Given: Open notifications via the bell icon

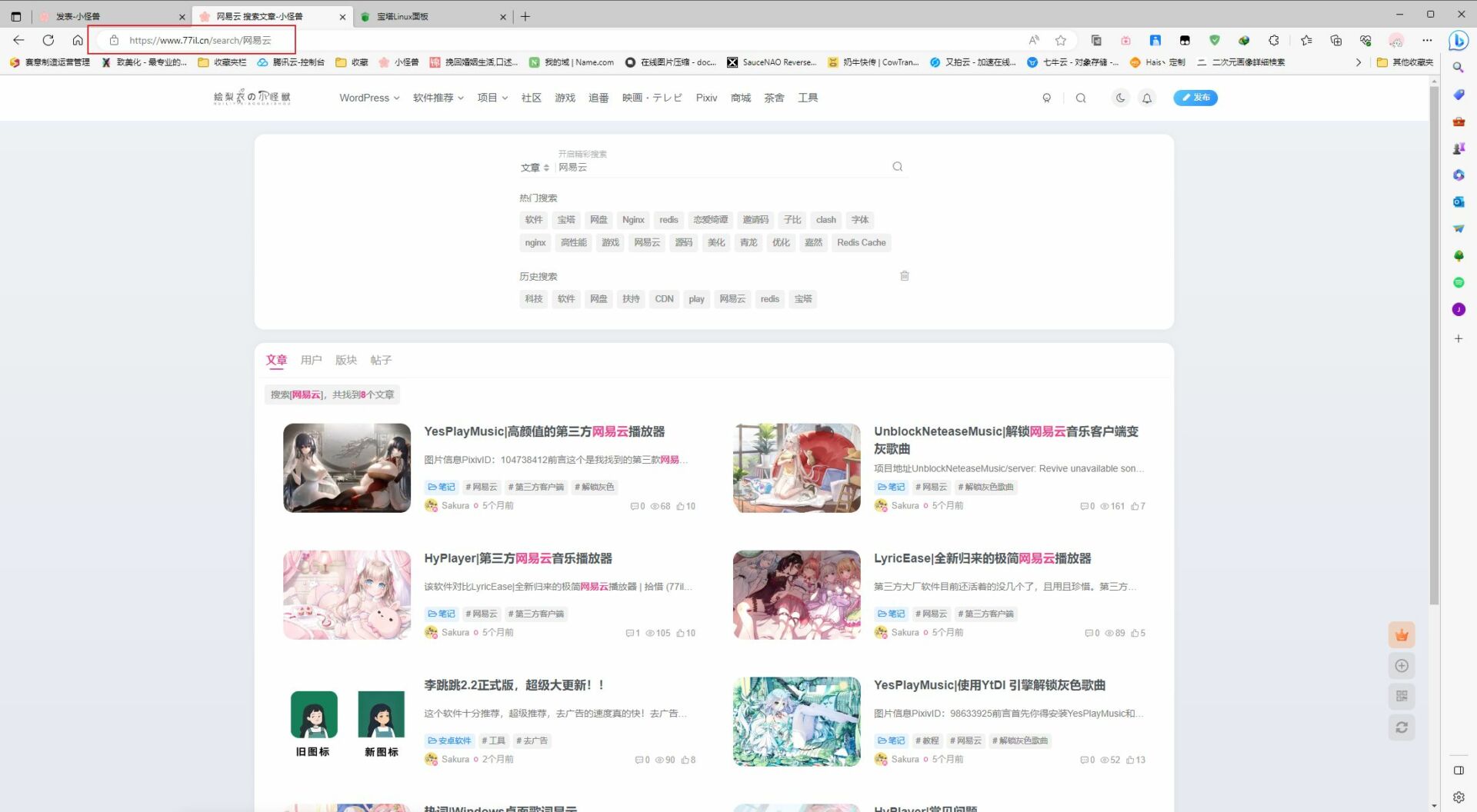Looking at the screenshot, I should coord(1147,98).
